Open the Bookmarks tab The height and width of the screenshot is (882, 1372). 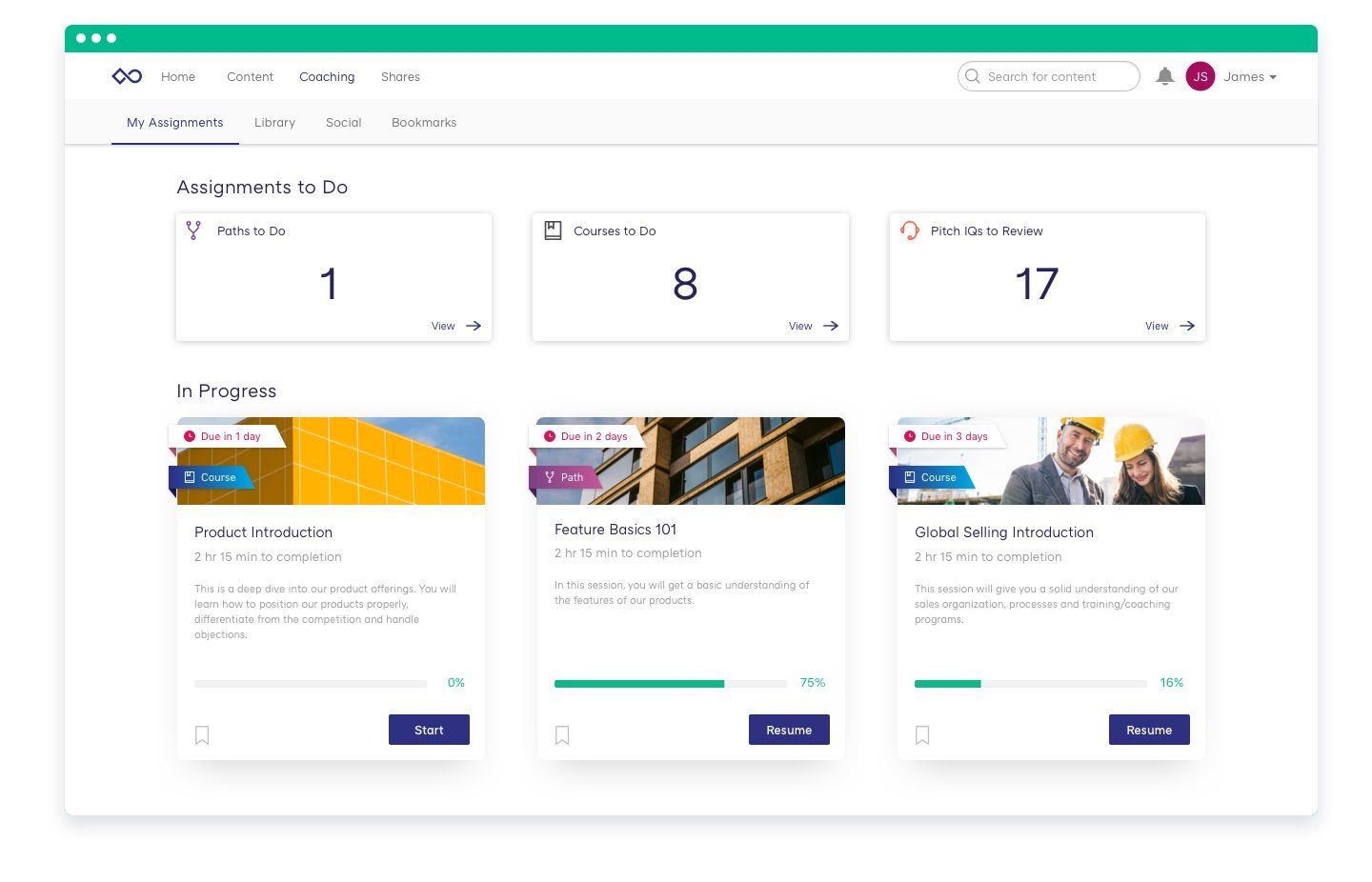pos(424,123)
